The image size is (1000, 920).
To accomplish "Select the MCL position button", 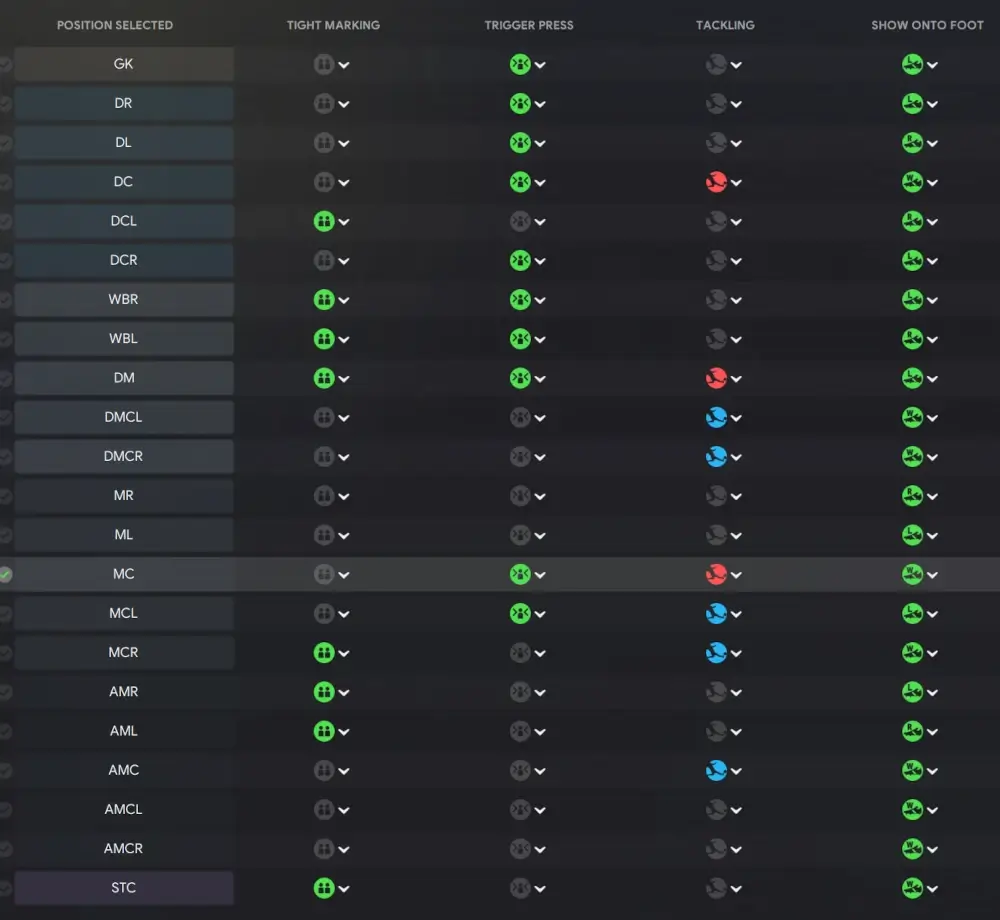I will 124,613.
